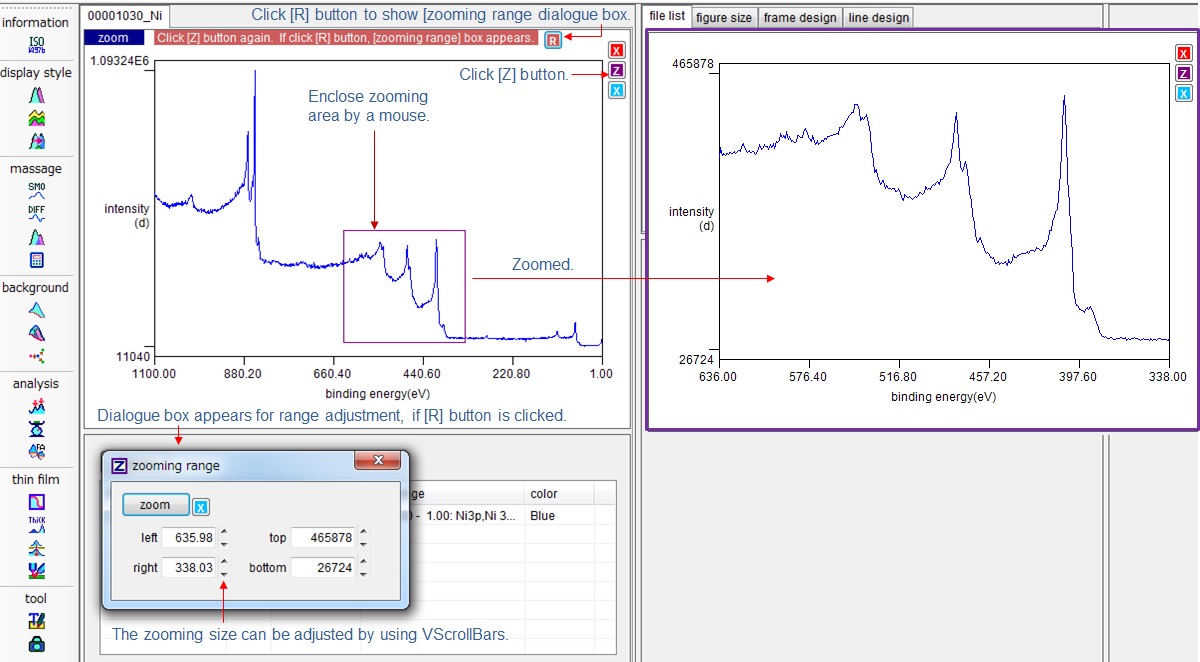The width and height of the screenshot is (1200, 662).
Task: Click the red X button on left chart
Action: click(617, 51)
